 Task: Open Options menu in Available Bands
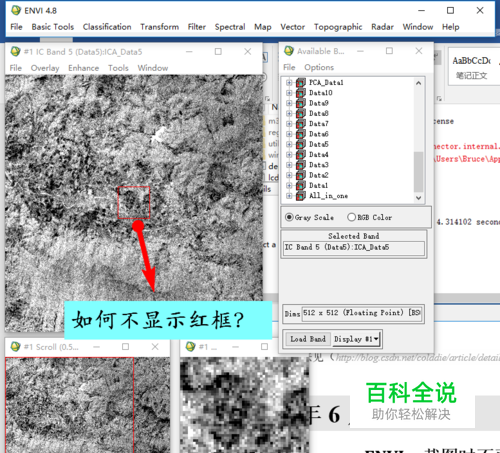pyautogui.click(x=319, y=67)
